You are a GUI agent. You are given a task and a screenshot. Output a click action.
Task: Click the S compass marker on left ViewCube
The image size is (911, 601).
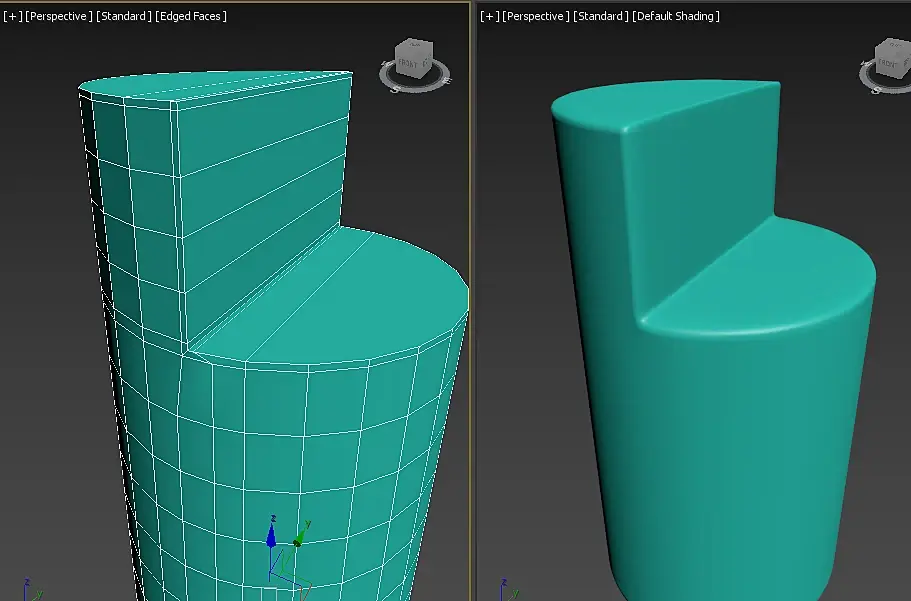tap(397, 89)
